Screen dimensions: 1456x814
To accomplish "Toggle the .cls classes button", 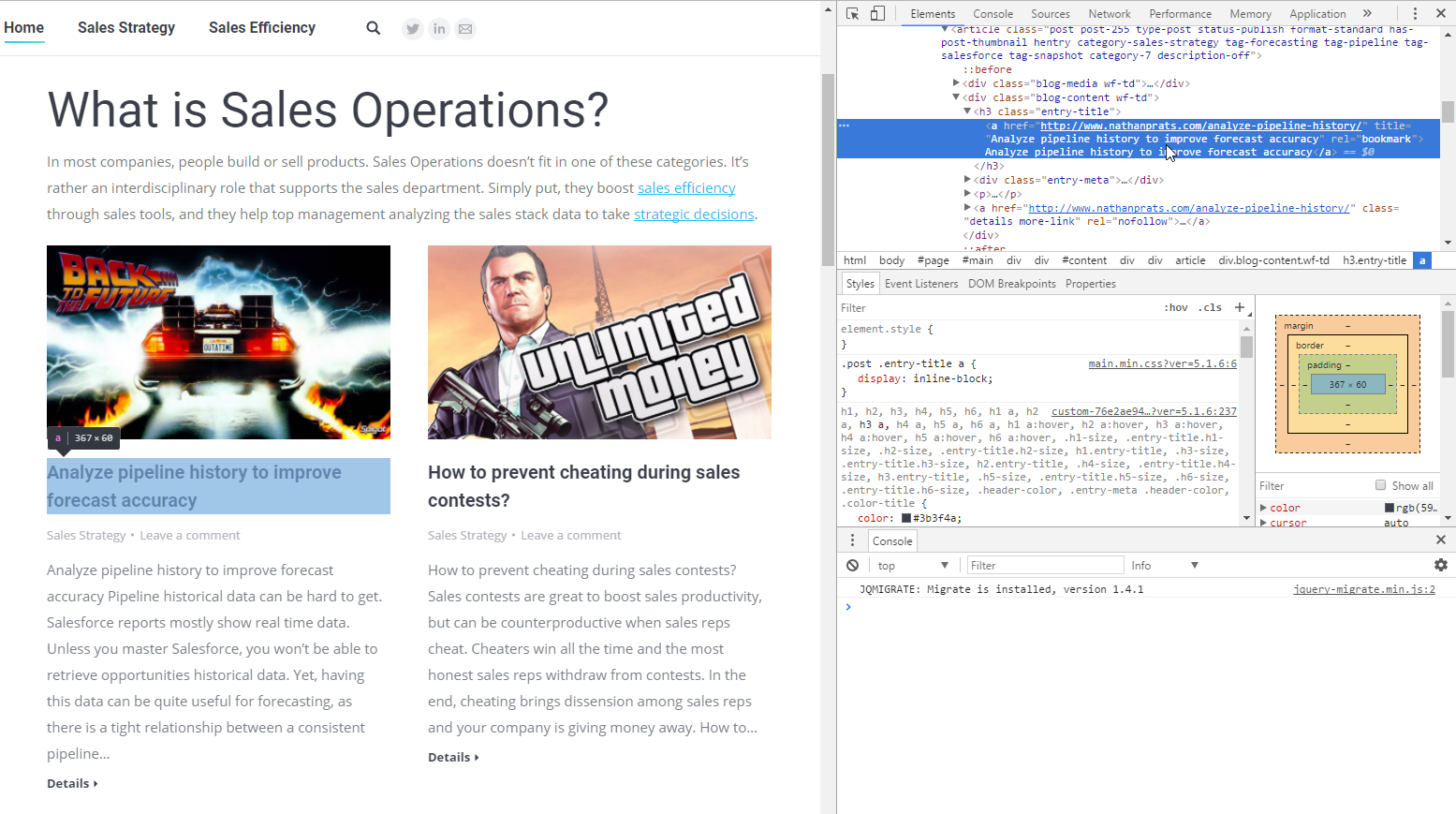I will [1212, 307].
